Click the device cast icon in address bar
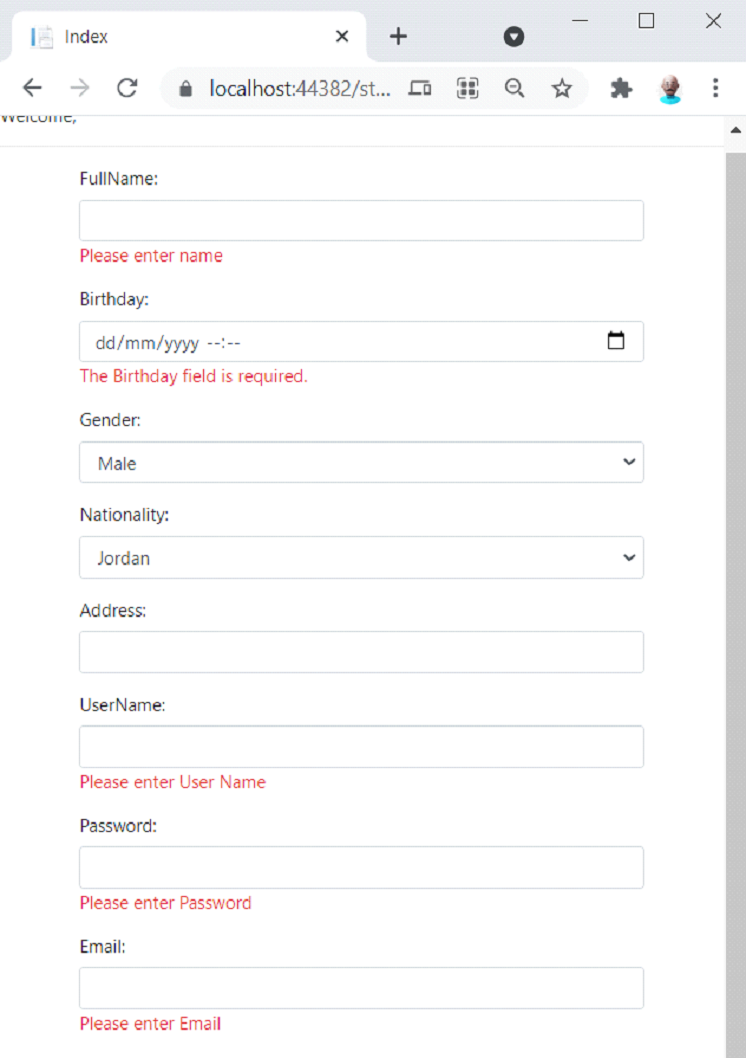The width and height of the screenshot is (746, 1058). (420, 88)
